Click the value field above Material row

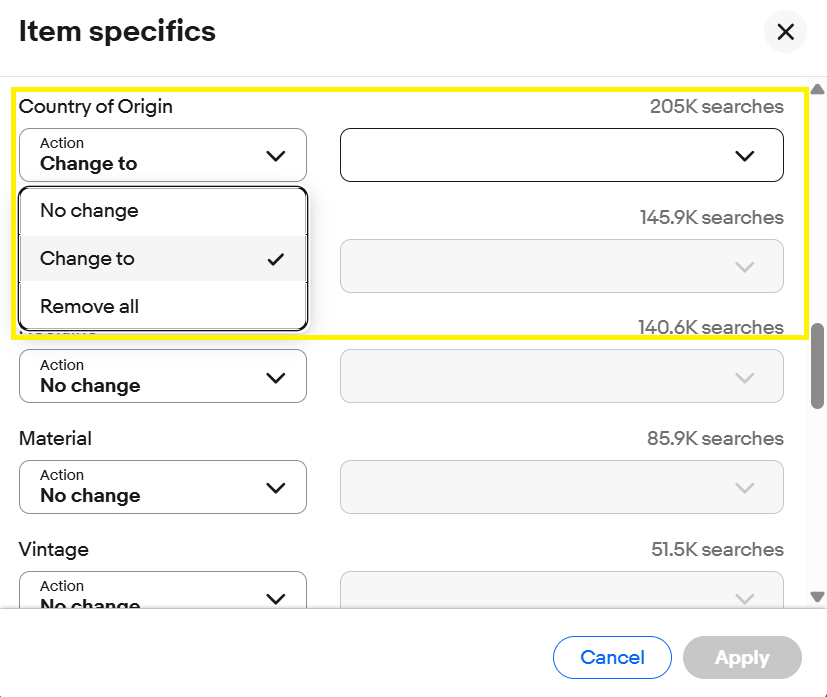561,376
